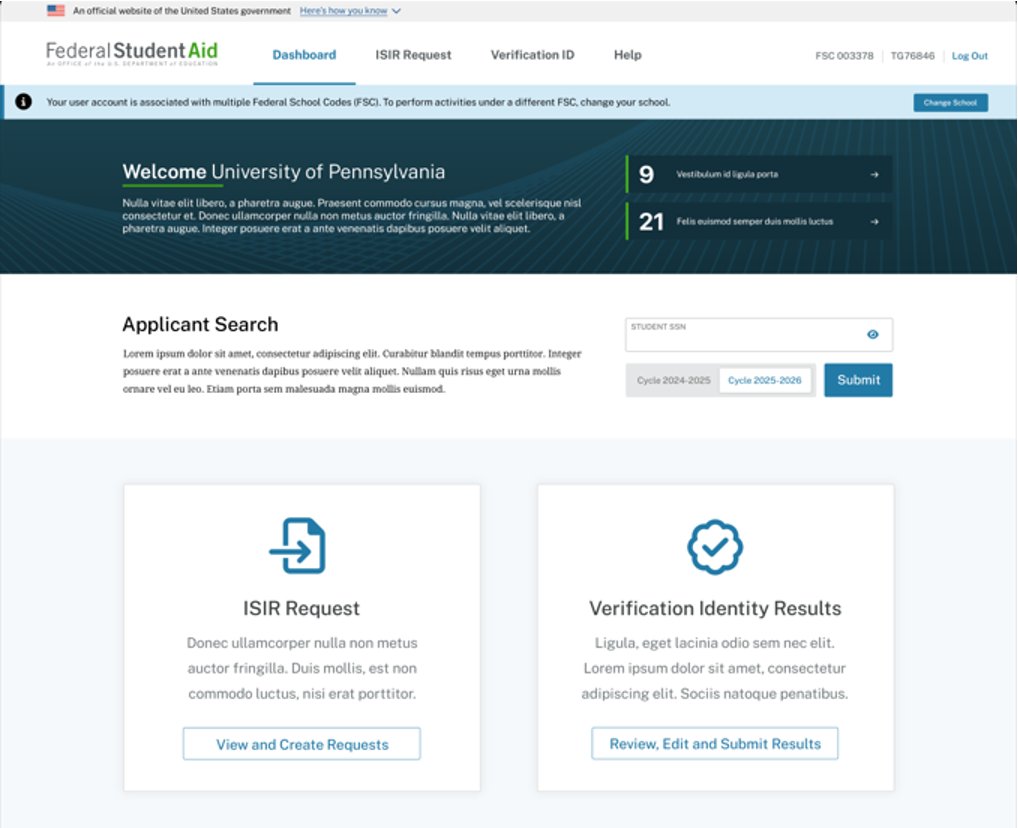Click the Verification Identity Results card title
This screenshot has height=828, width=1018.
(x=715, y=608)
